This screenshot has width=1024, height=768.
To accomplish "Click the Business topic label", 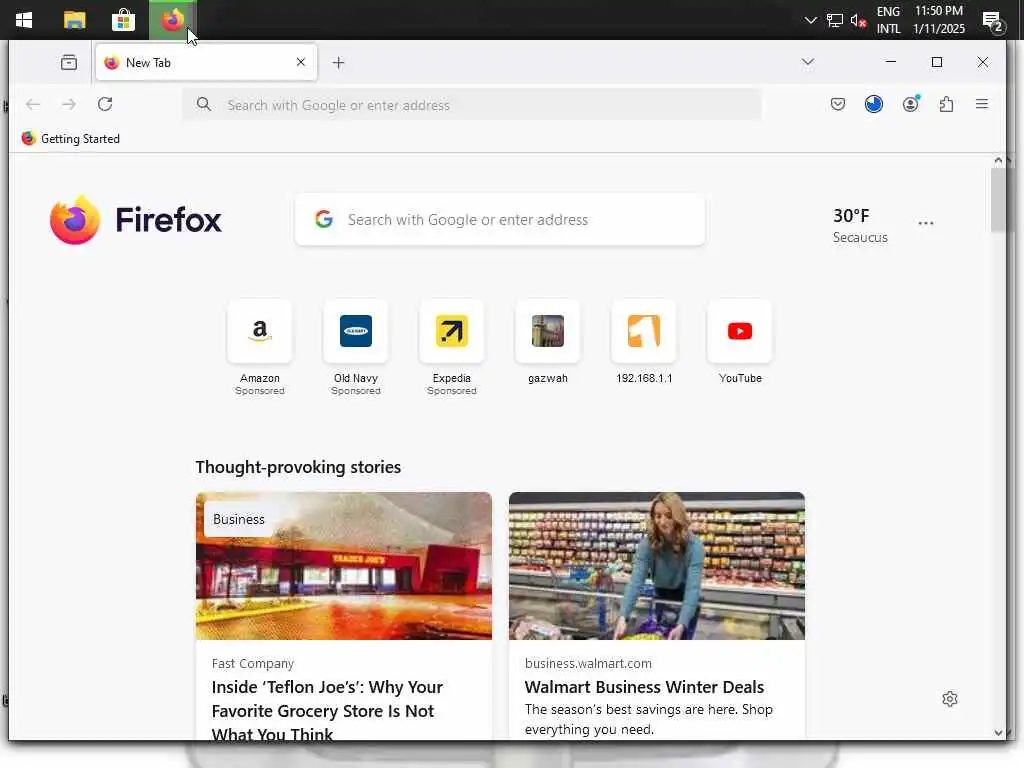I will 239,519.
